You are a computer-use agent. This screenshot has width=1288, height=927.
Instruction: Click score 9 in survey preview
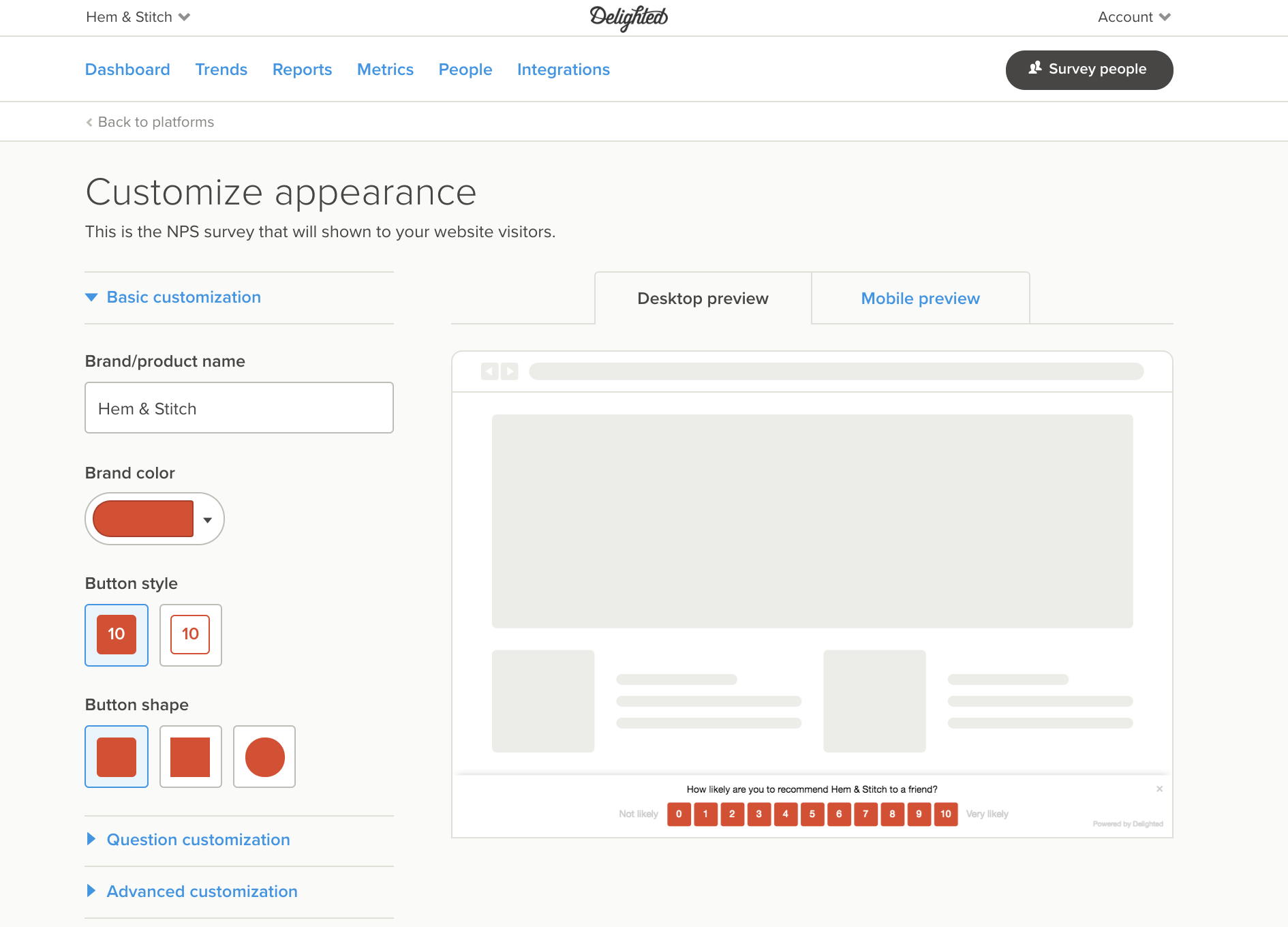point(919,814)
